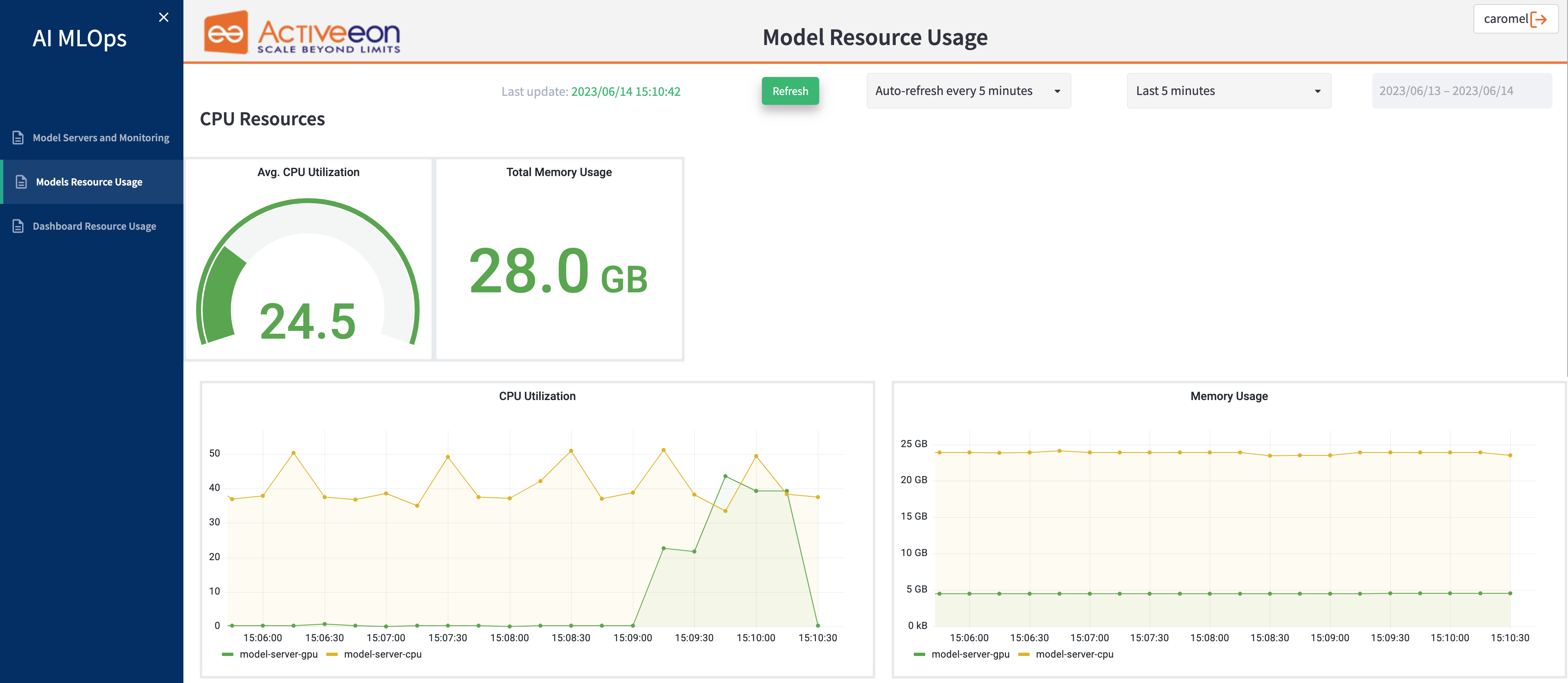Screen dimensions: 1568x683
Task: Click the date range picker icon
Action: [x=1448, y=90]
